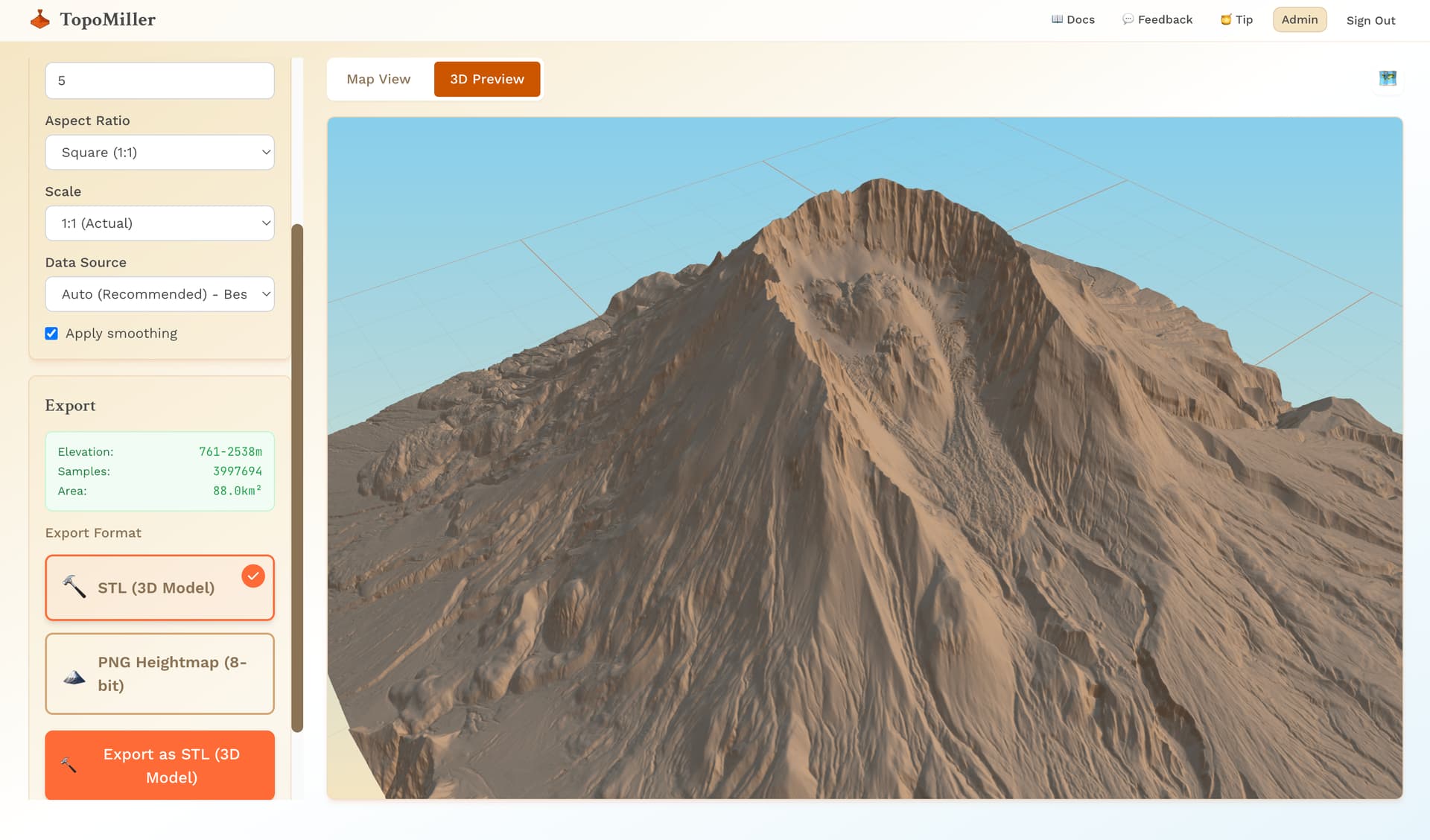Click the input field containing 5
This screenshot has width=1430, height=840.
(159, 80)
